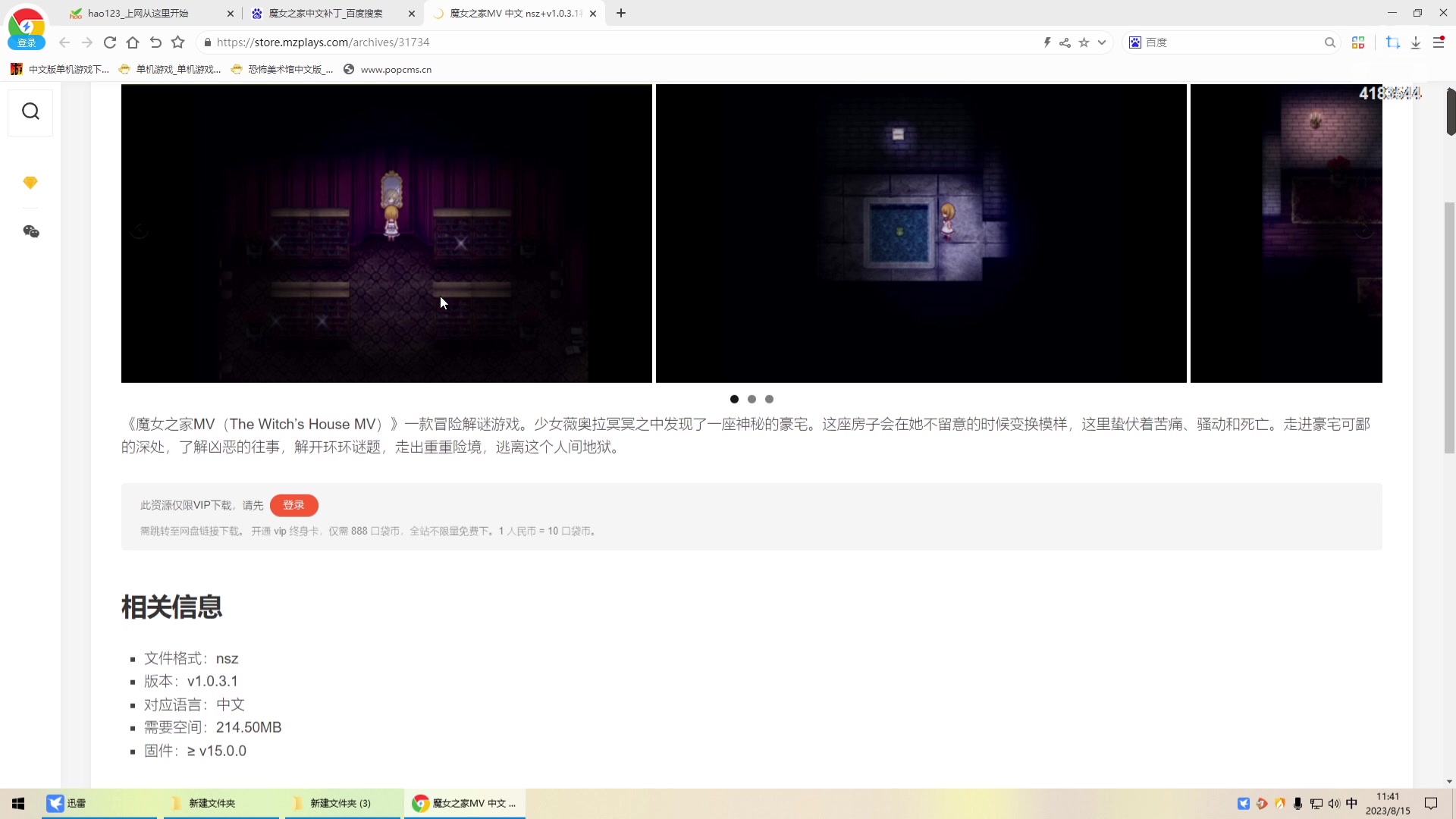
Task: Open a new browser tab
Action: (x=621, y=13)
